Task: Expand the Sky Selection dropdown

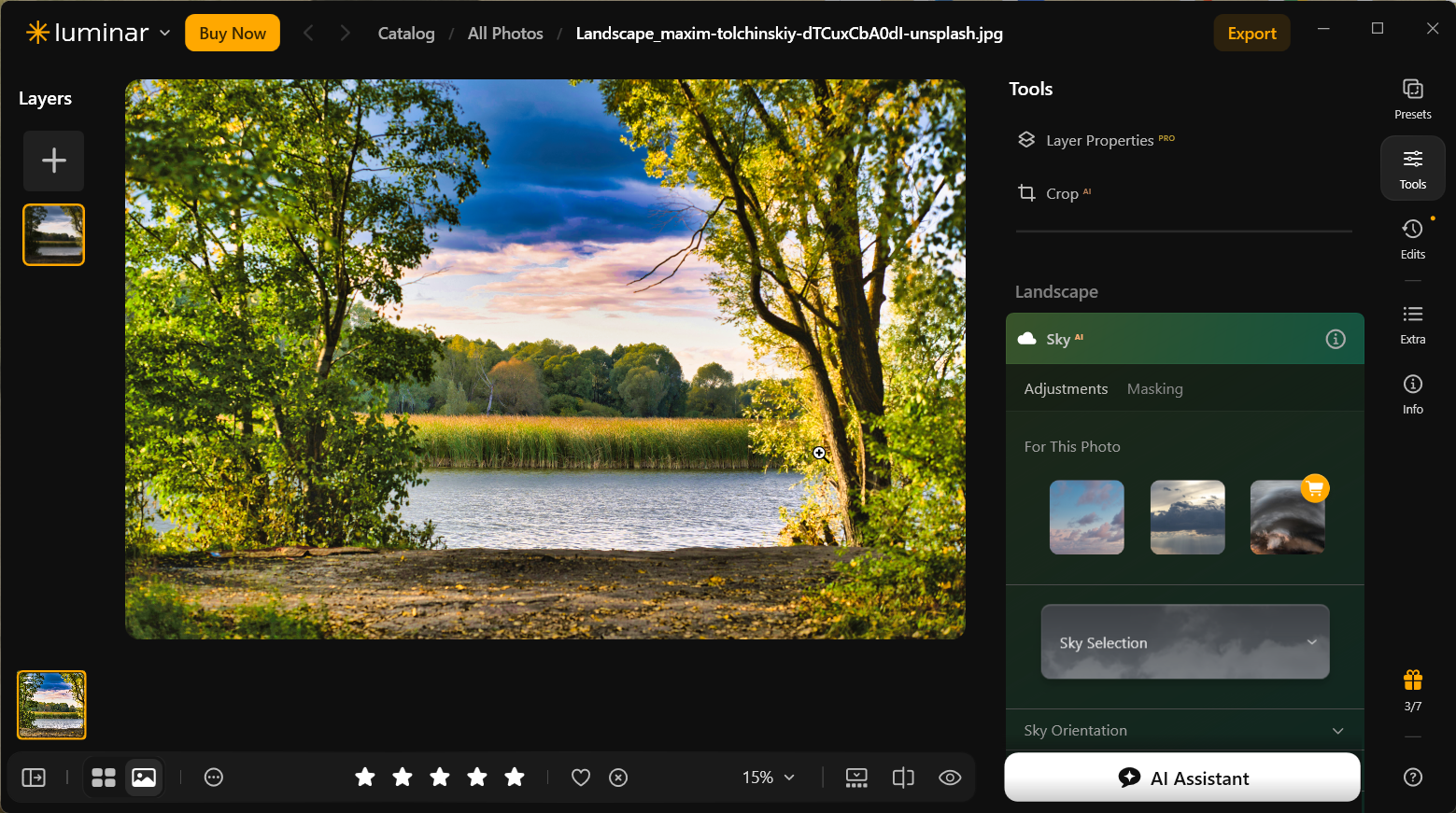Action: [x=1185, y=642]
